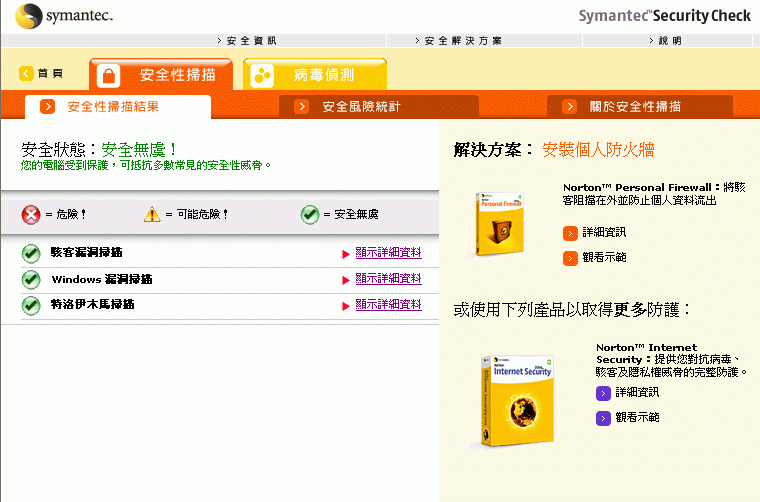Click the green check 安全無虞 legend icon
The height and width of the screenshot is (502, 760).
click(x=310, y=215)
